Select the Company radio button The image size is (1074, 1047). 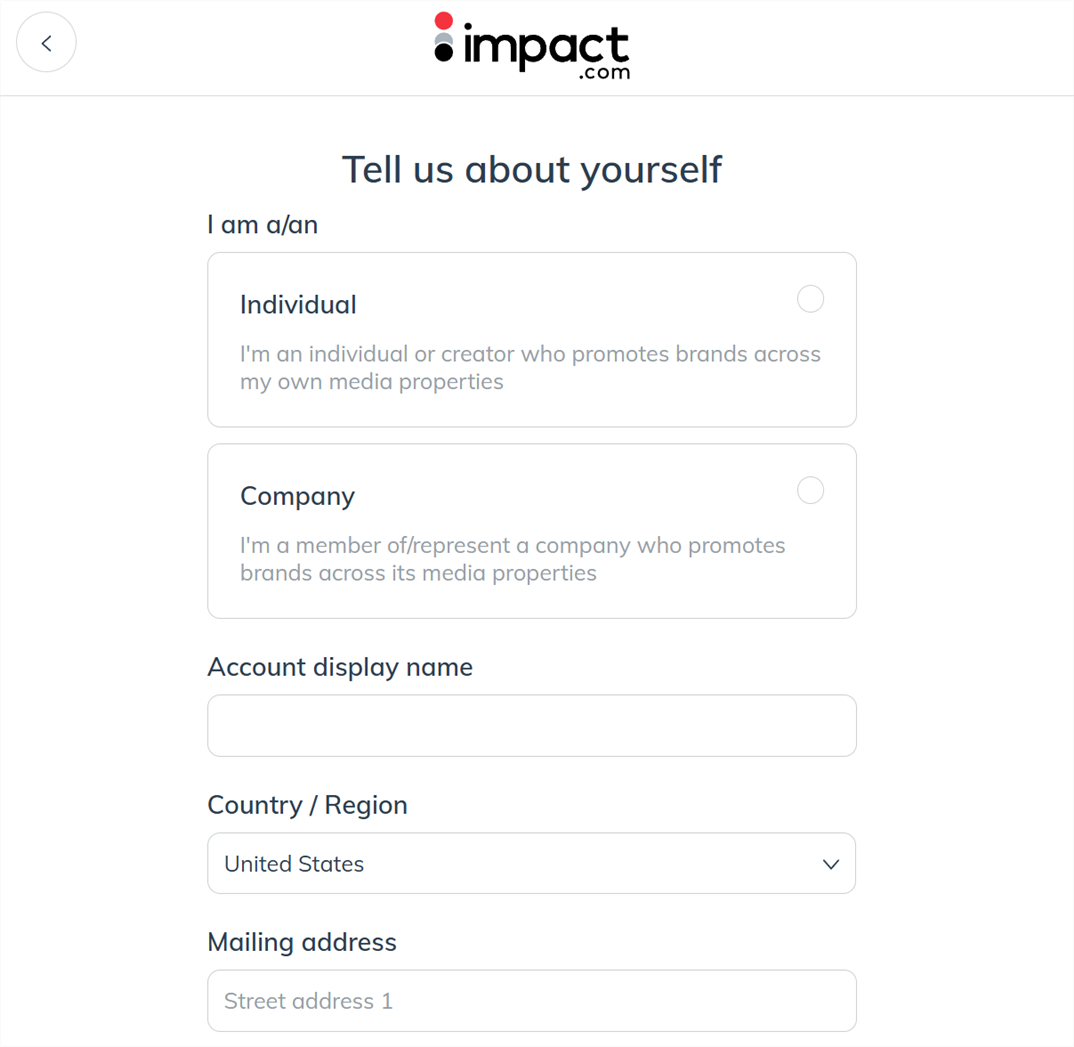tap(810, 490)
